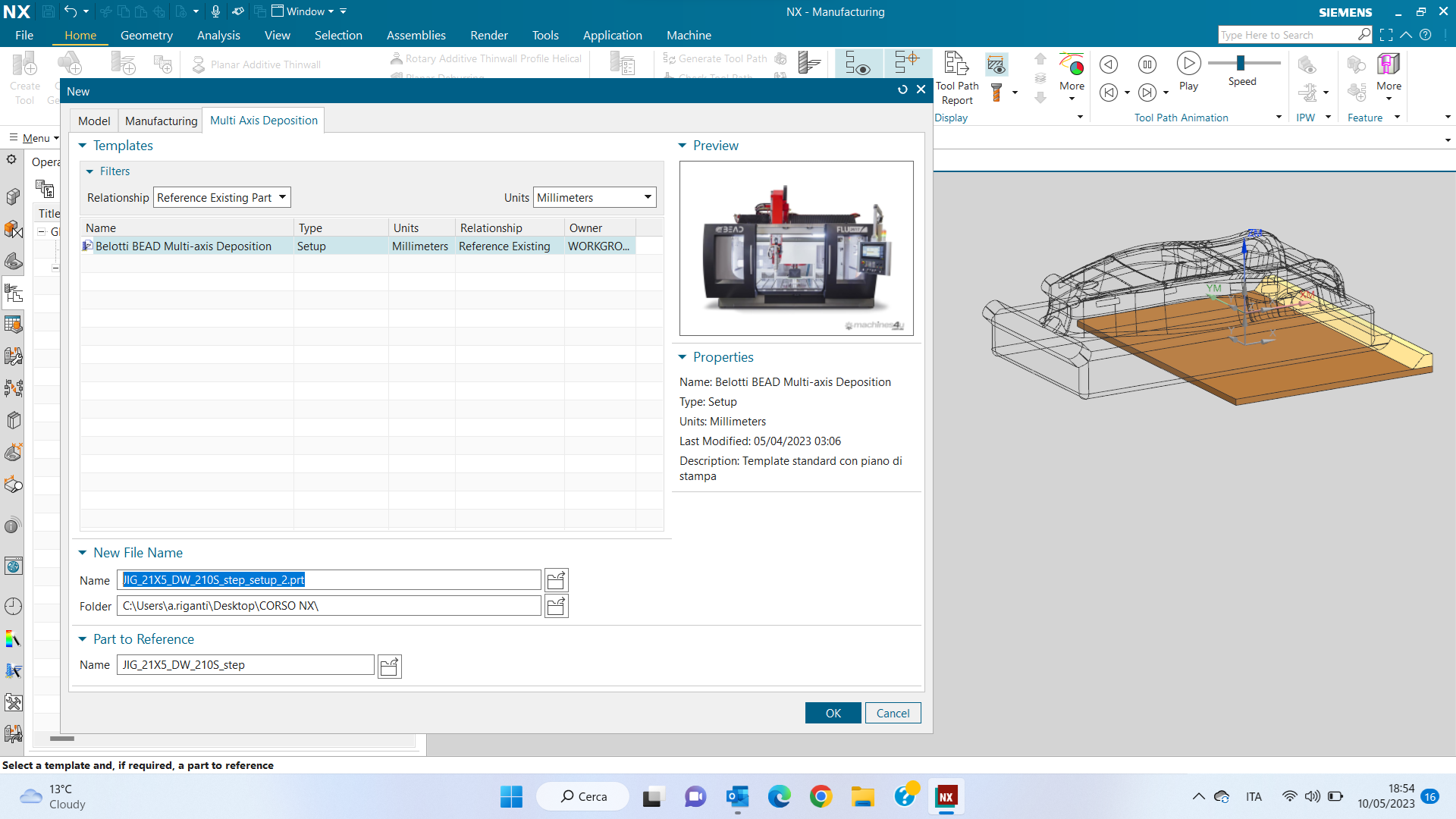The height and width of the screenshot is (819, 1456).
Task: Open the Relationship dropdown
Action: pyautogui.click(x=222, y=197)
